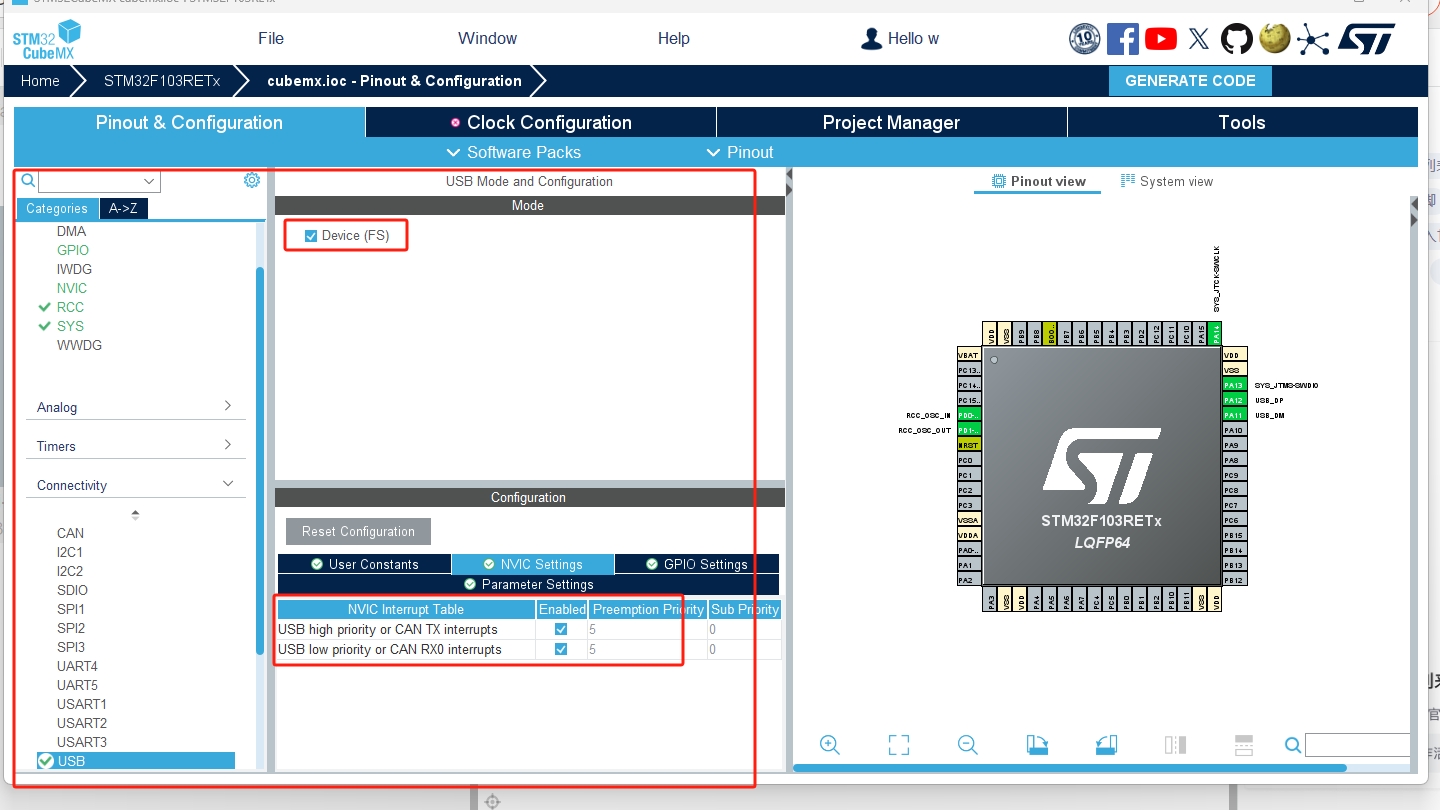Open the 10 years anniversary badge icon

[x=1085, y=39]
